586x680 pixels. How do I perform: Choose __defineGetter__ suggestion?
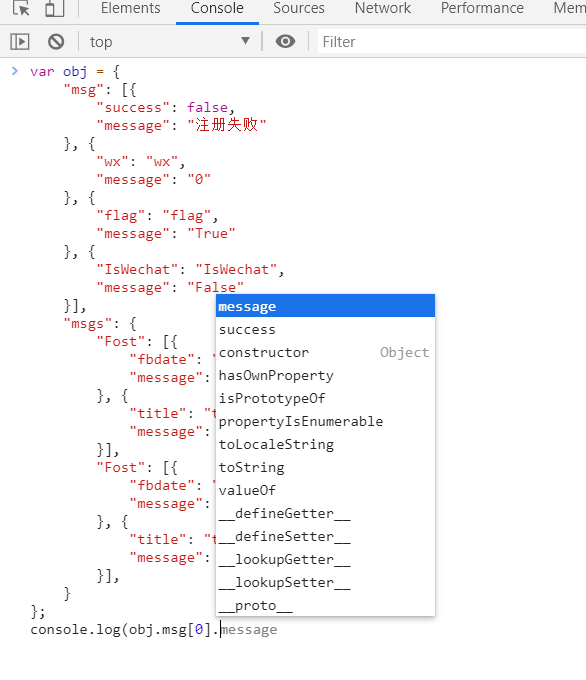point(325,513)
